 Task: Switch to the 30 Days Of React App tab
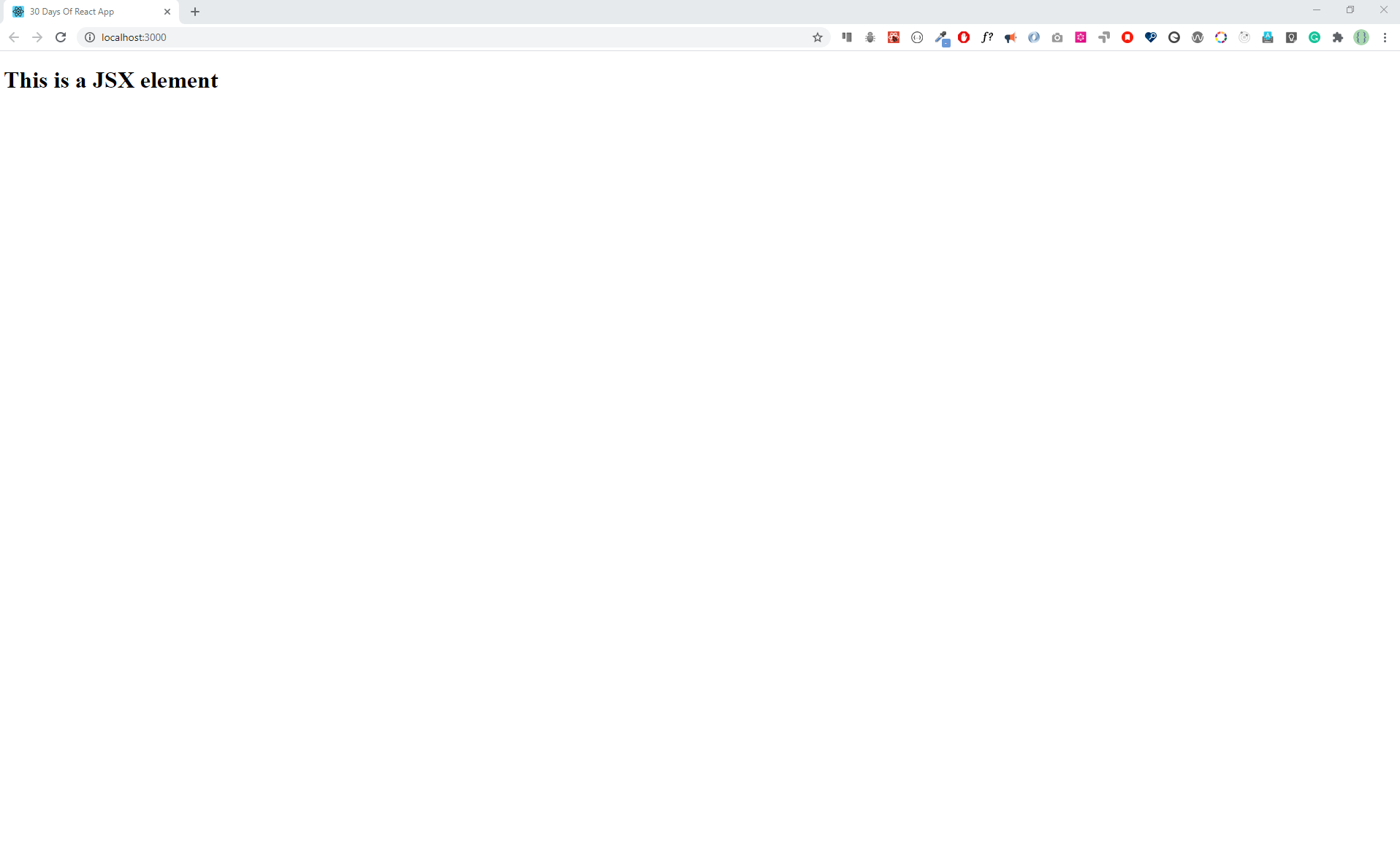pyautogui.click(x=73, y=12)
